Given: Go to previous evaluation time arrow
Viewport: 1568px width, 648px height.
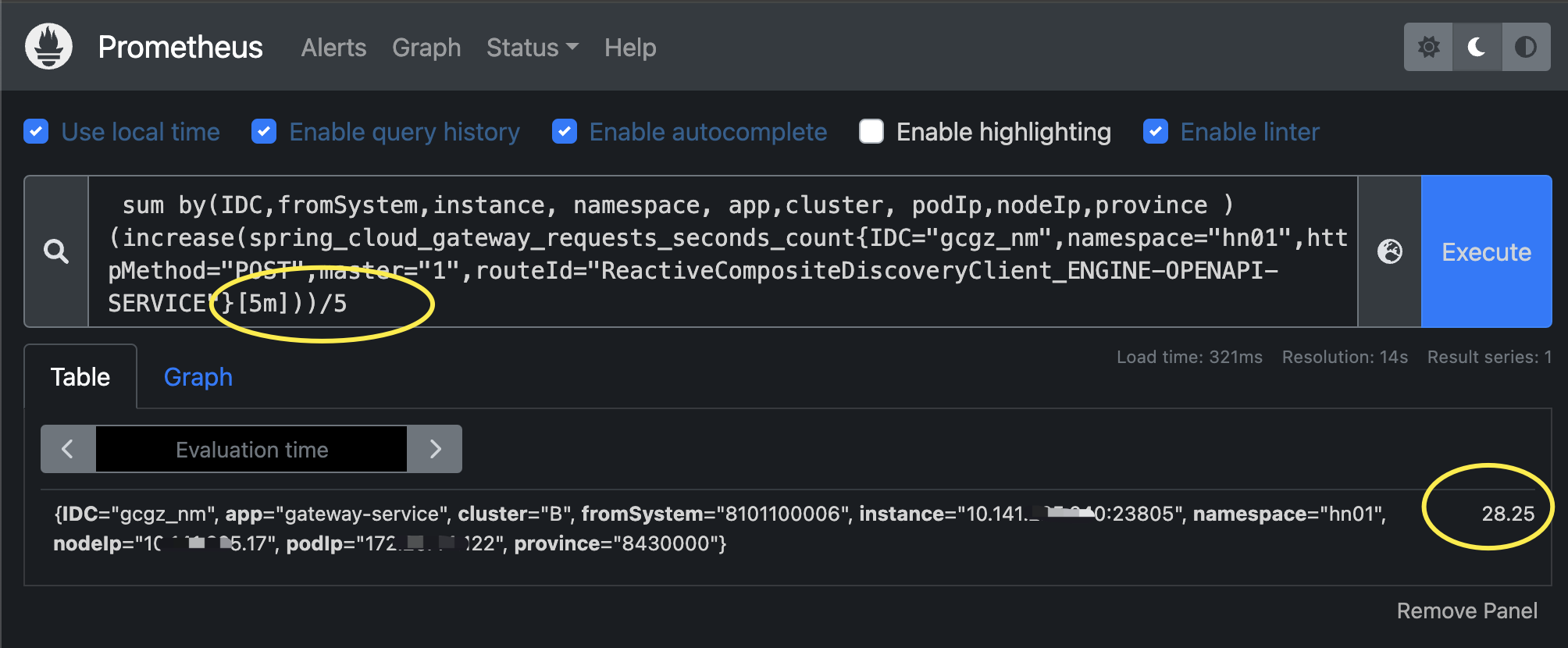Looking at the screenshot, I should click(x=68, y=449).
